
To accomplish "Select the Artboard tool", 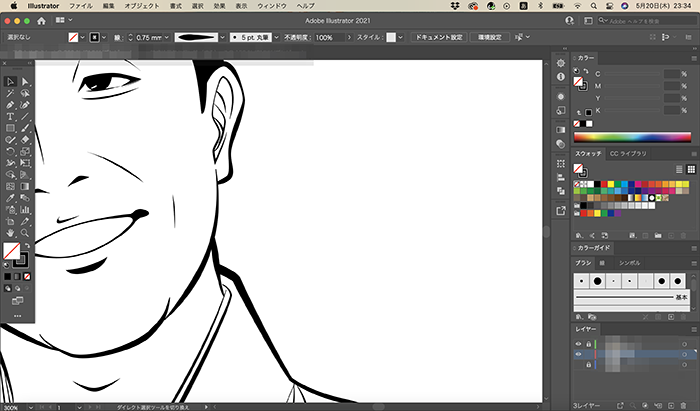I will [x=10, y=221].
